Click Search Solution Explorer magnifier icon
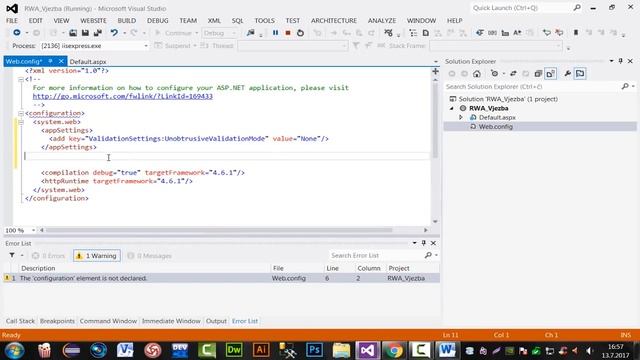This screenshot has width=640, height=360. tap(625, 87)
